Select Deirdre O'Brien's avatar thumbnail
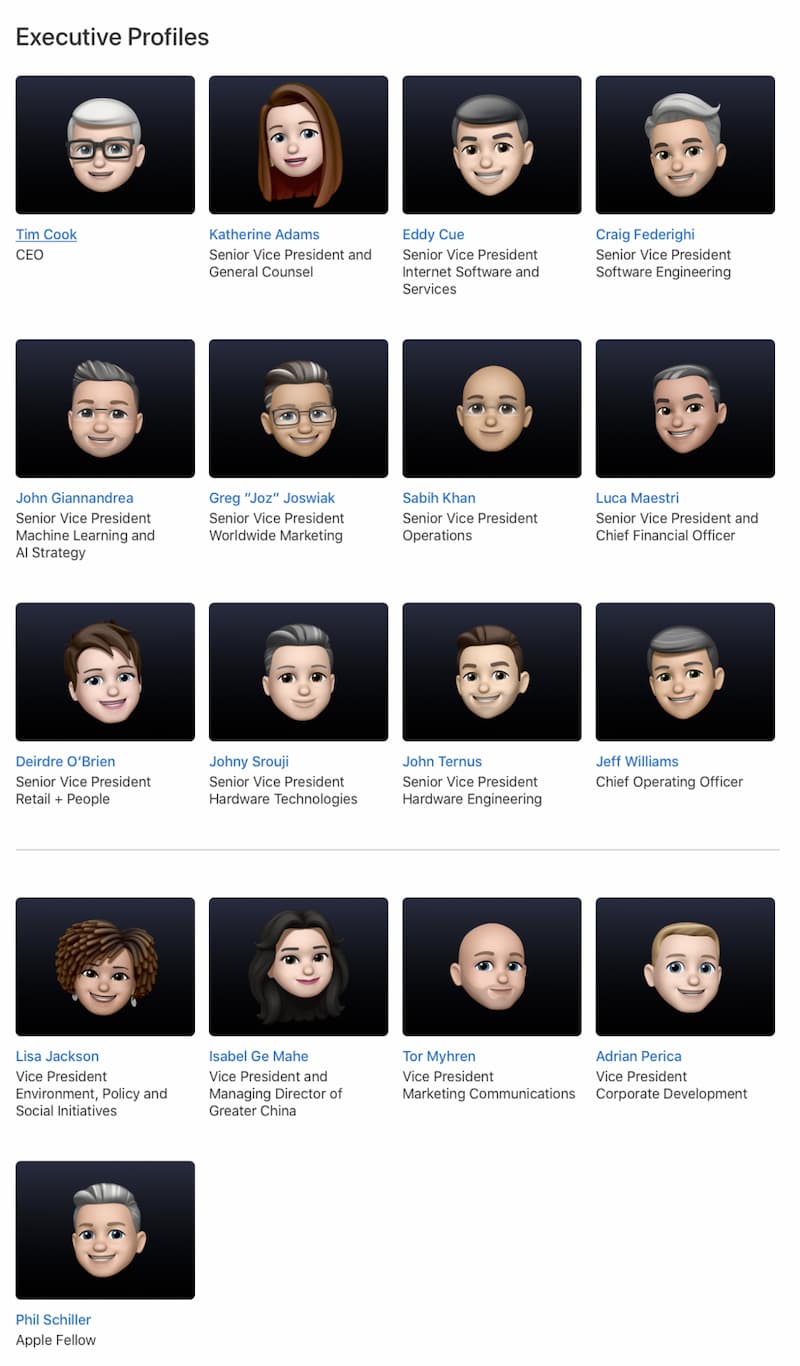The image size is (800, 1366). pos(105,672)
